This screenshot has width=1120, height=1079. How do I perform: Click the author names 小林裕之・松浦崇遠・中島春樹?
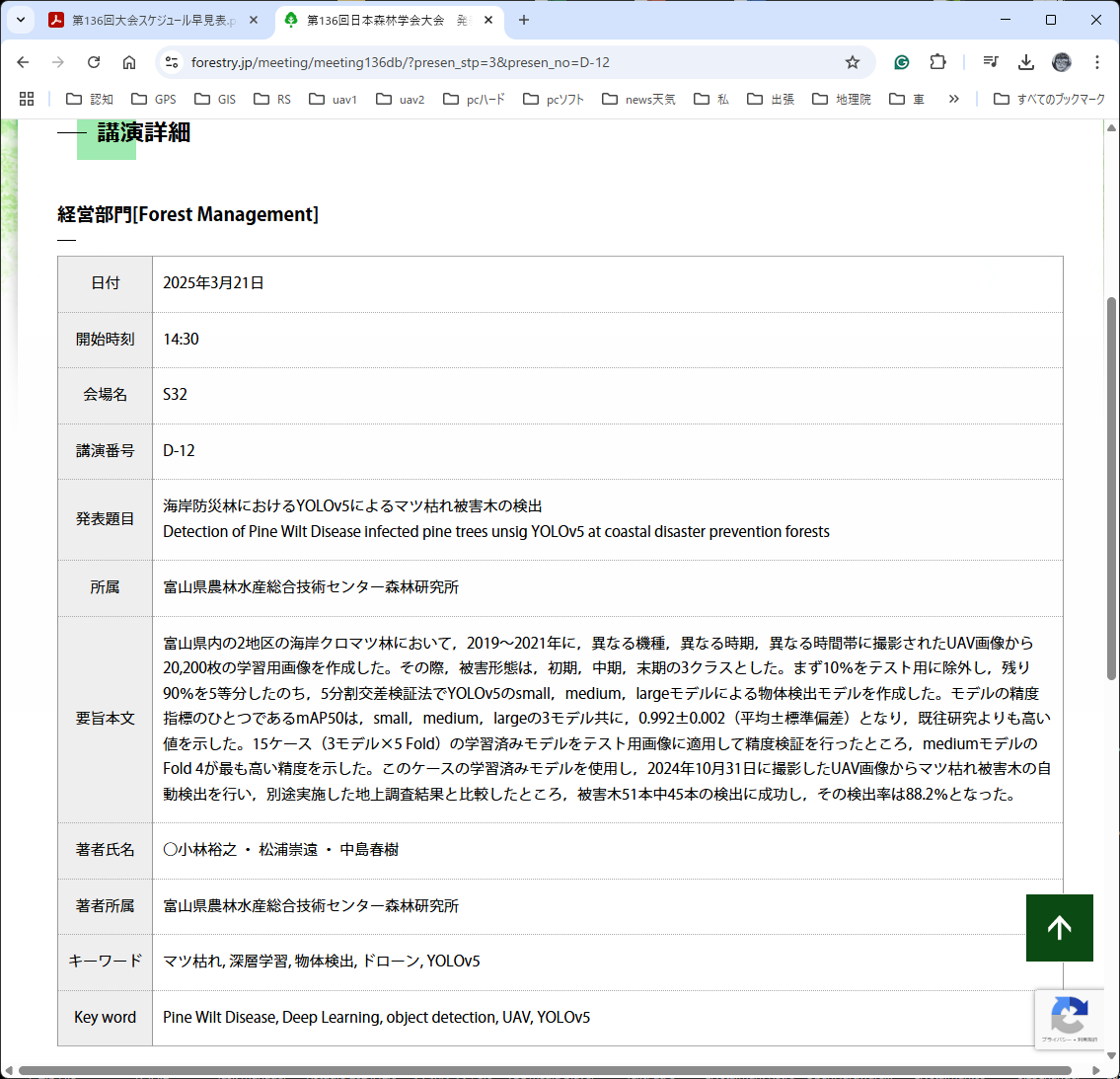280,850
